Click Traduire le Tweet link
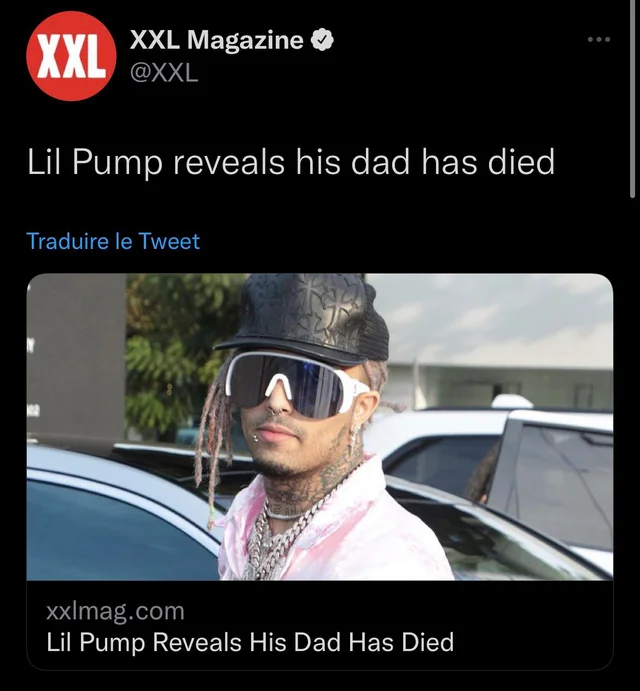 coord(113,241)
